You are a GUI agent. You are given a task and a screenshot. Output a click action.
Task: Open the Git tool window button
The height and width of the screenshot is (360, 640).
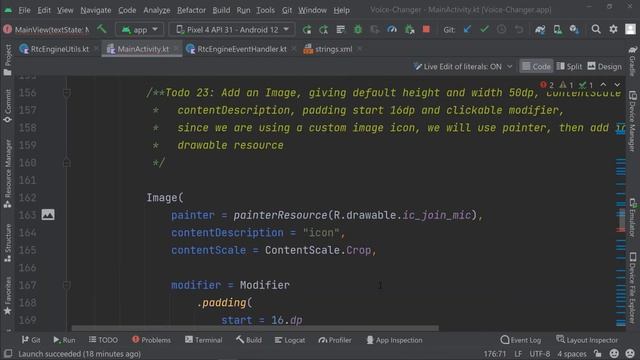(x=31, y=340)
